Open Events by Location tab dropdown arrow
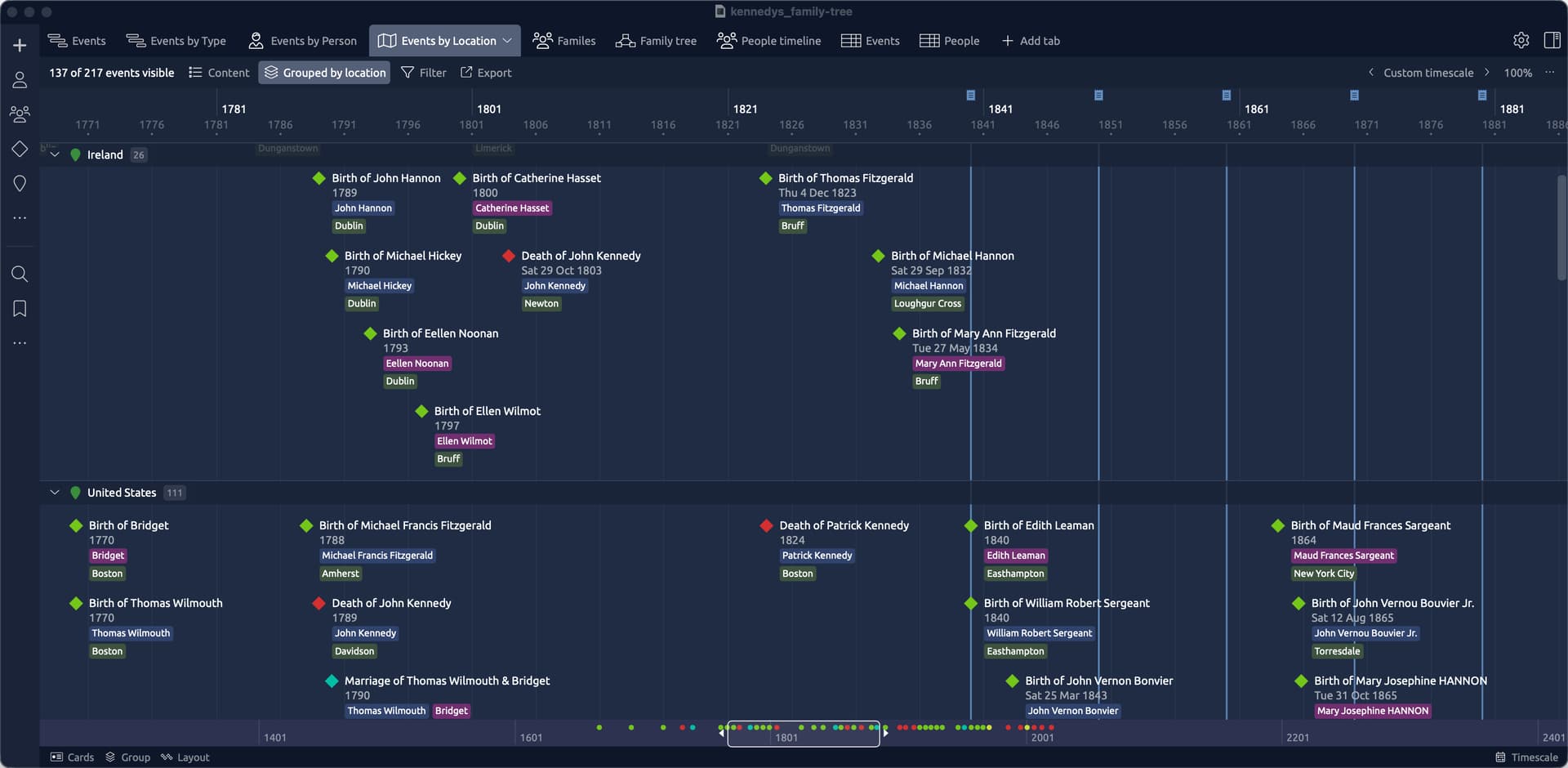The height and width of the screenshot is (768, 1568). point(507,41)
